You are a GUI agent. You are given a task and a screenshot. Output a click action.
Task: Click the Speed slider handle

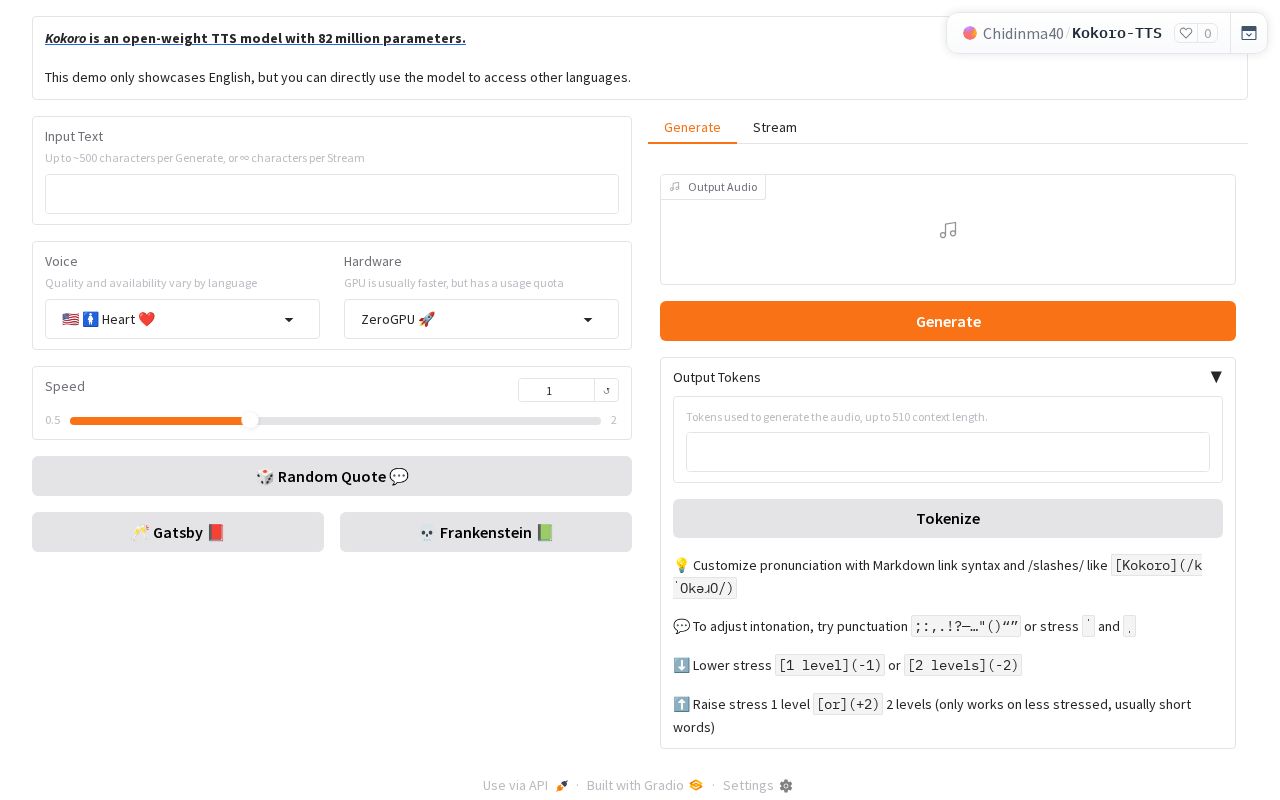pyautogui.click(x=250, y=421)
